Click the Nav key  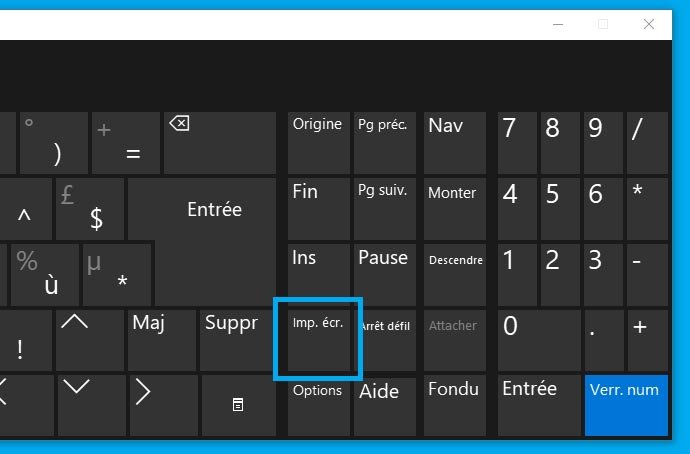[455, 142]
